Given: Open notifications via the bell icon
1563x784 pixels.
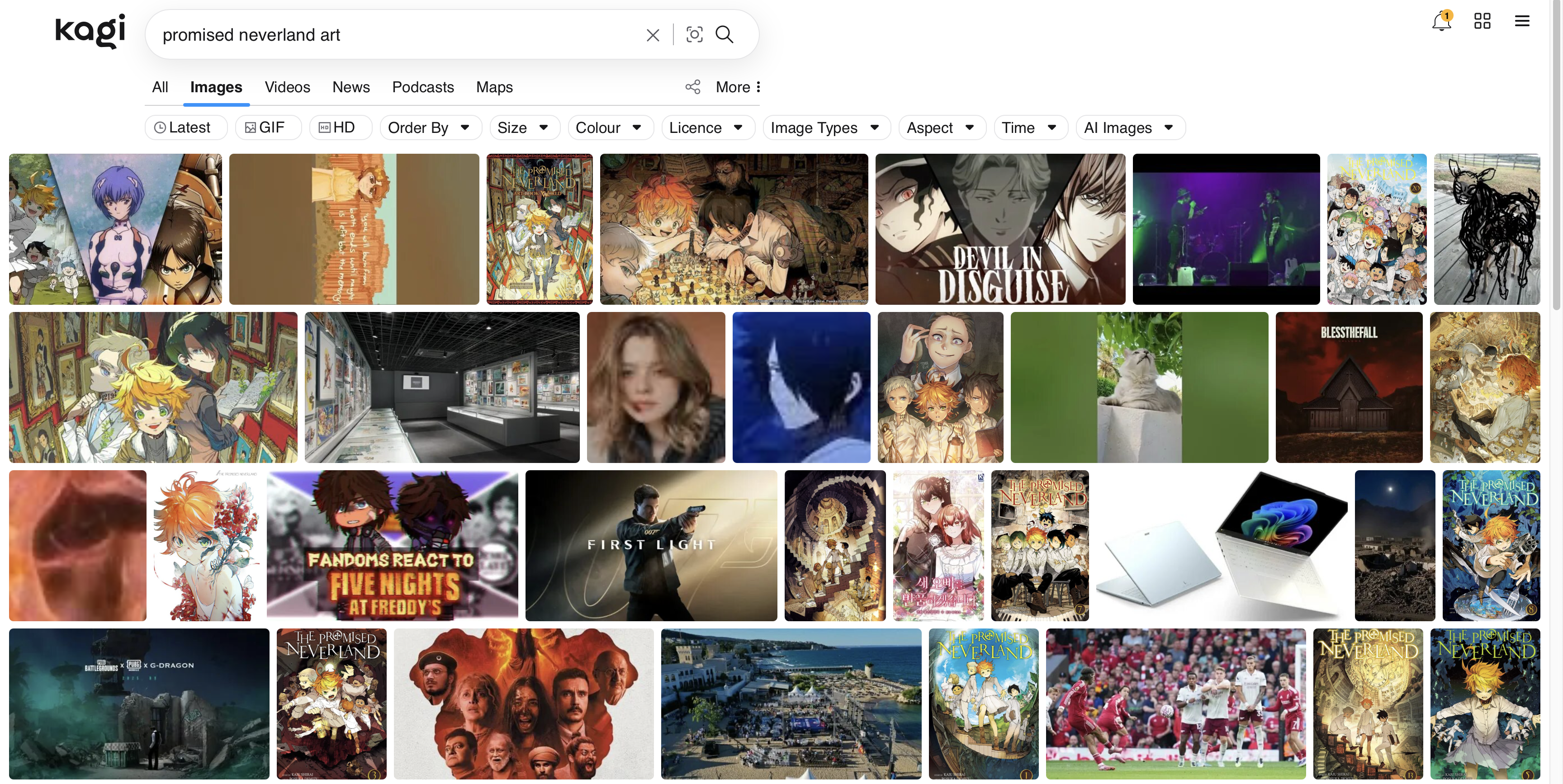Looking at the screenshot, I should 1442,21.
